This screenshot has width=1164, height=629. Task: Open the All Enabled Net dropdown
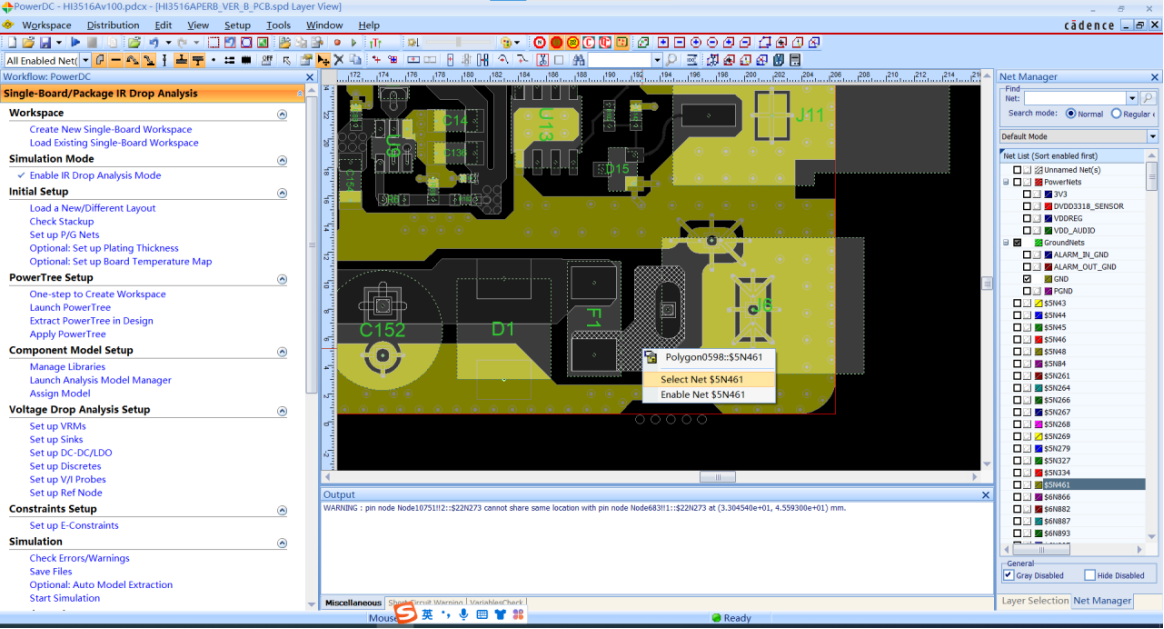(85, 60)
